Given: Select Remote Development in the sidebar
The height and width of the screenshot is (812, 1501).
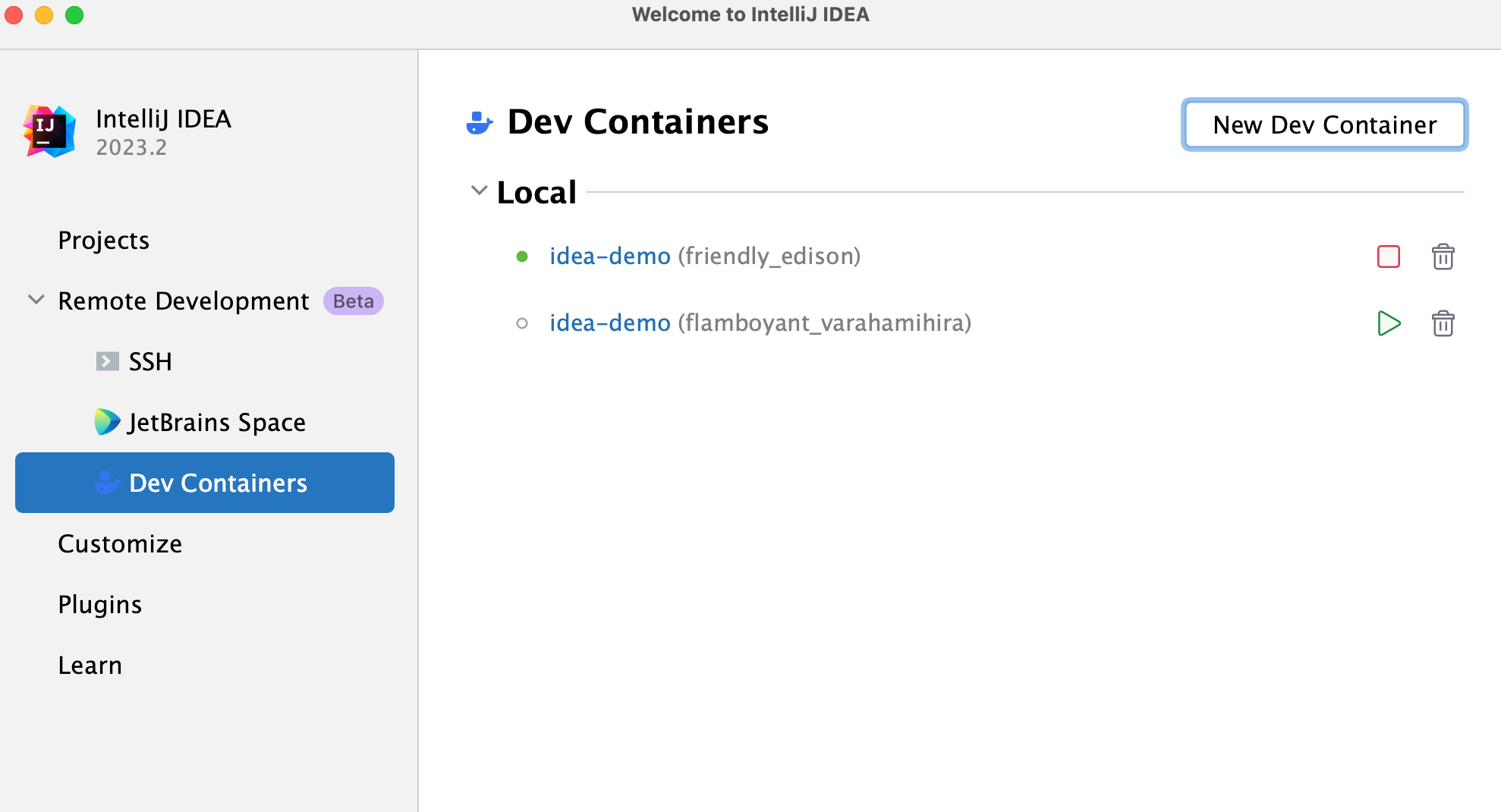Looking at the screenshot, I should [184, 301].
